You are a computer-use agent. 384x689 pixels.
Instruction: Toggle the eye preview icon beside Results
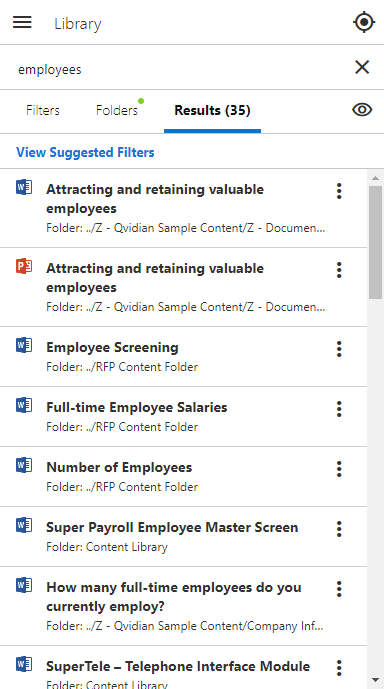pyautogui.click(x=362, y=110)
